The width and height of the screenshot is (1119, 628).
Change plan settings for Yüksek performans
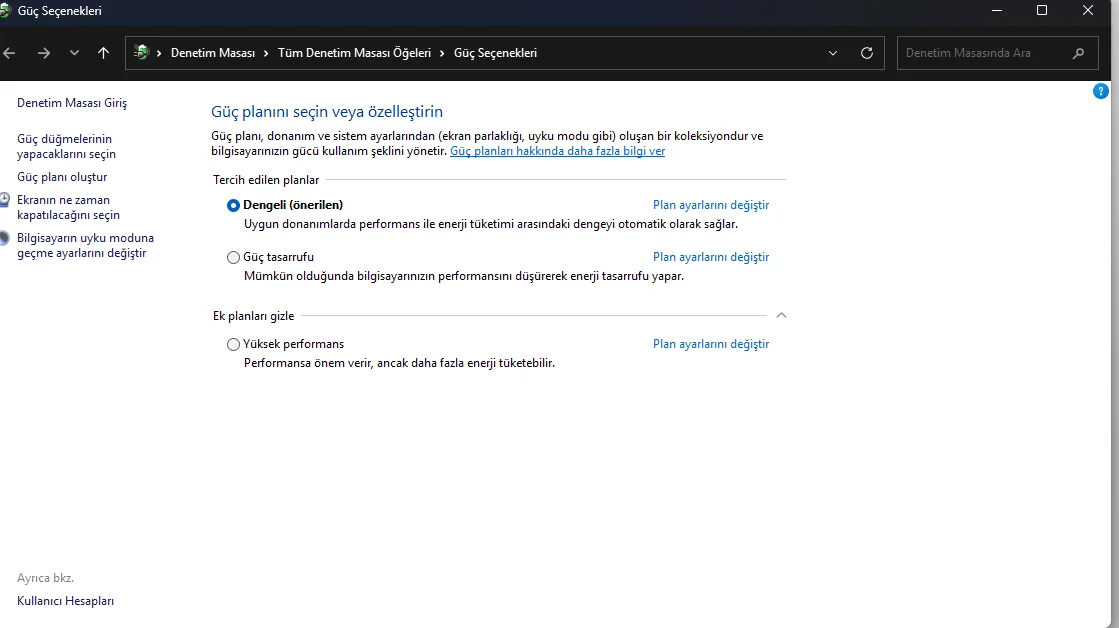click(711, 344)
